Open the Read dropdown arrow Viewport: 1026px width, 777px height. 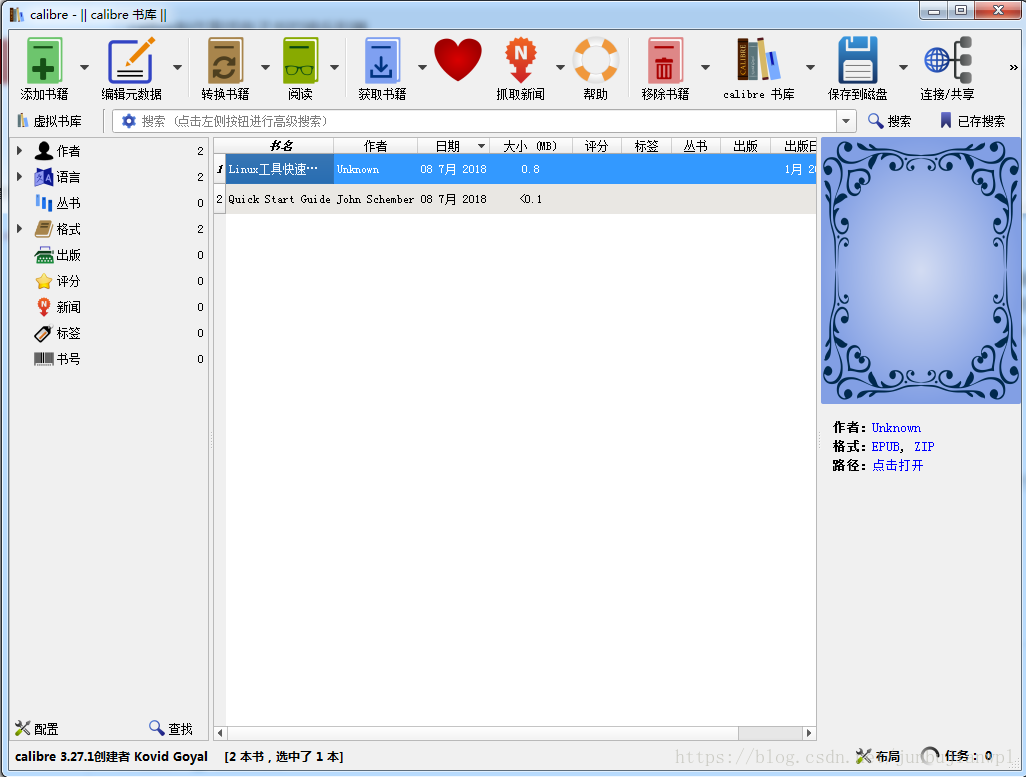[334, 67]
